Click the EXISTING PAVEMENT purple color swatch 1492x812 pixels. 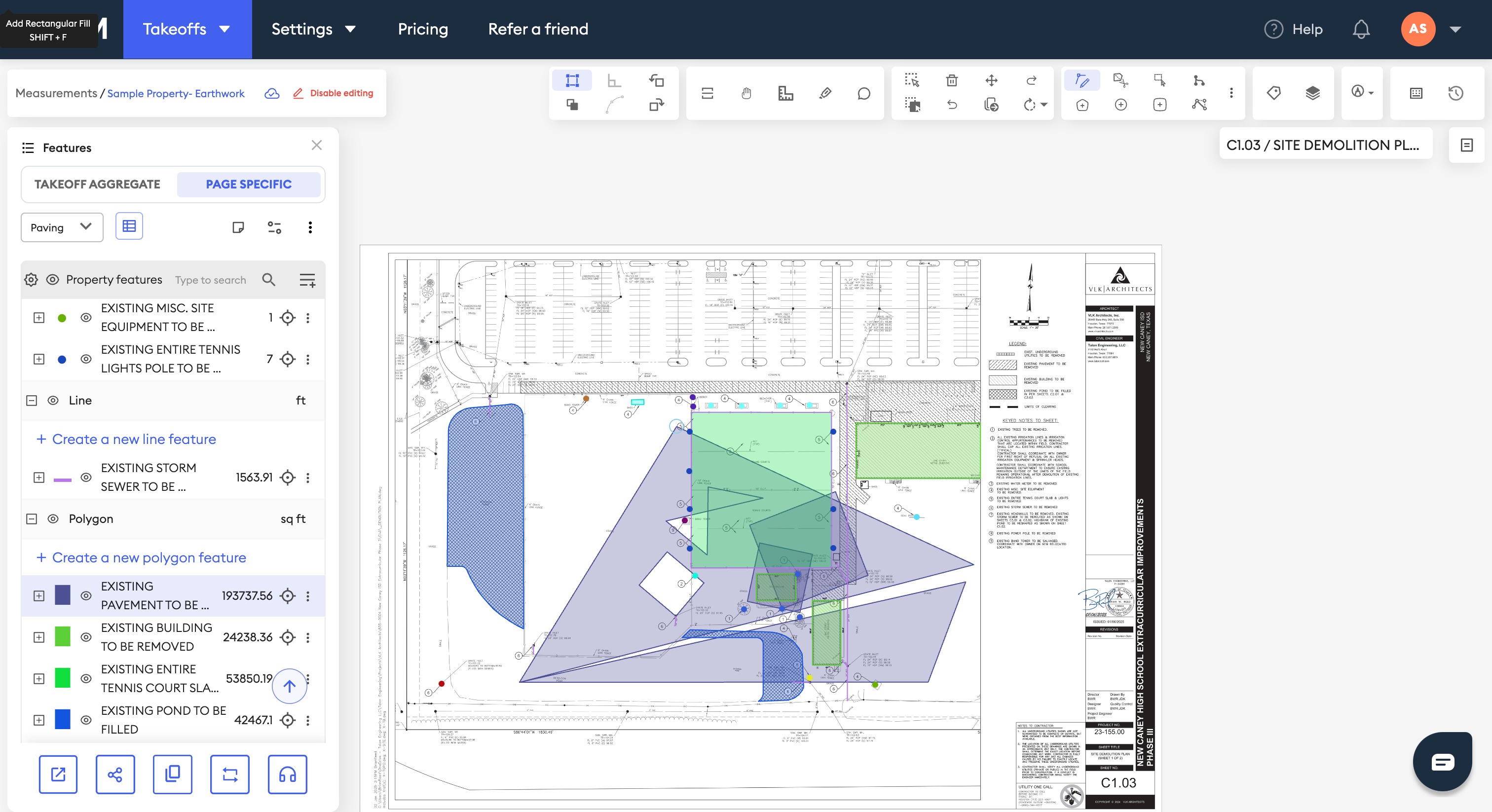click(63, 595)
